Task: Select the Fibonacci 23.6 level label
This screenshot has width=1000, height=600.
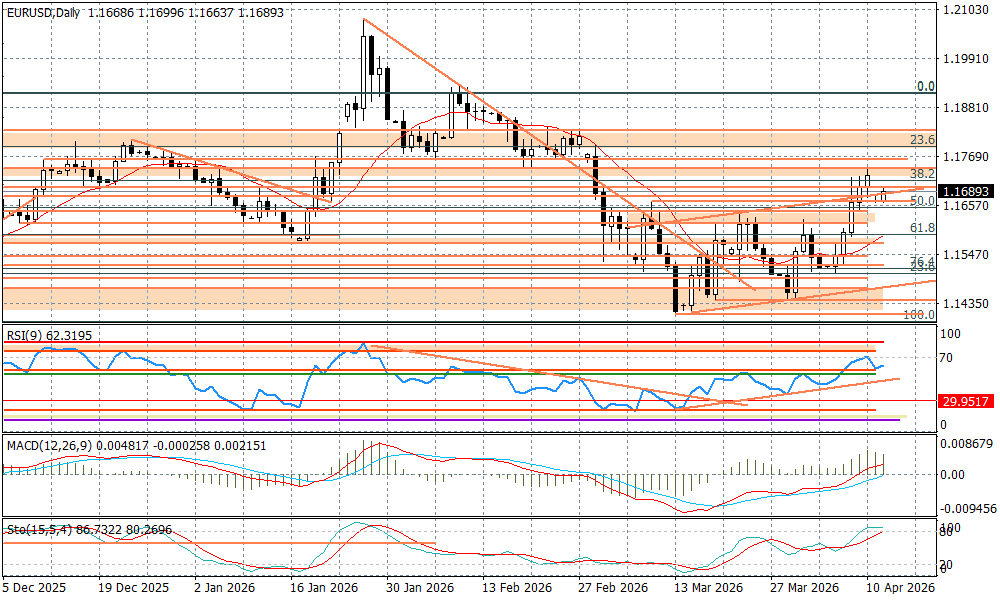Action: point(922,139)
